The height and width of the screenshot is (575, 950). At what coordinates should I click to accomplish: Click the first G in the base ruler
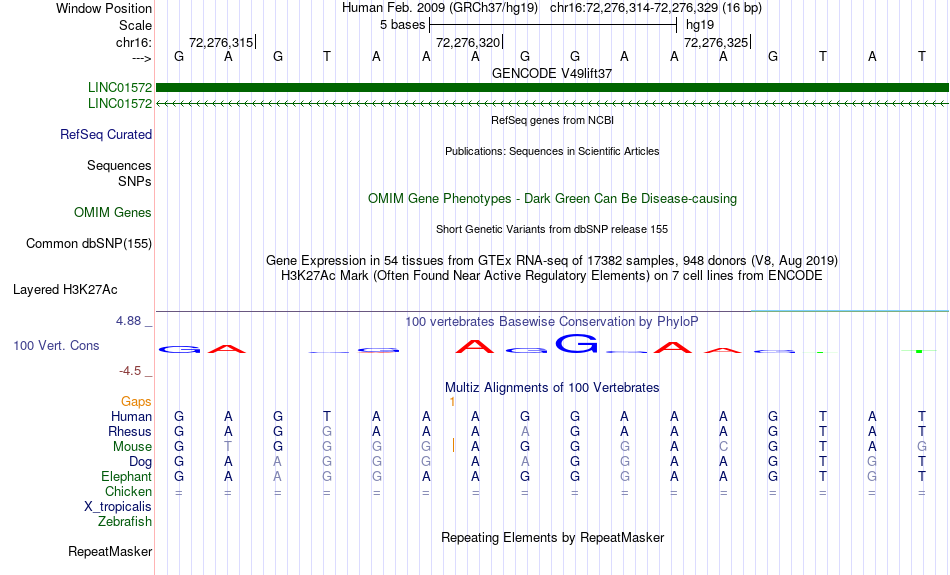179,57
